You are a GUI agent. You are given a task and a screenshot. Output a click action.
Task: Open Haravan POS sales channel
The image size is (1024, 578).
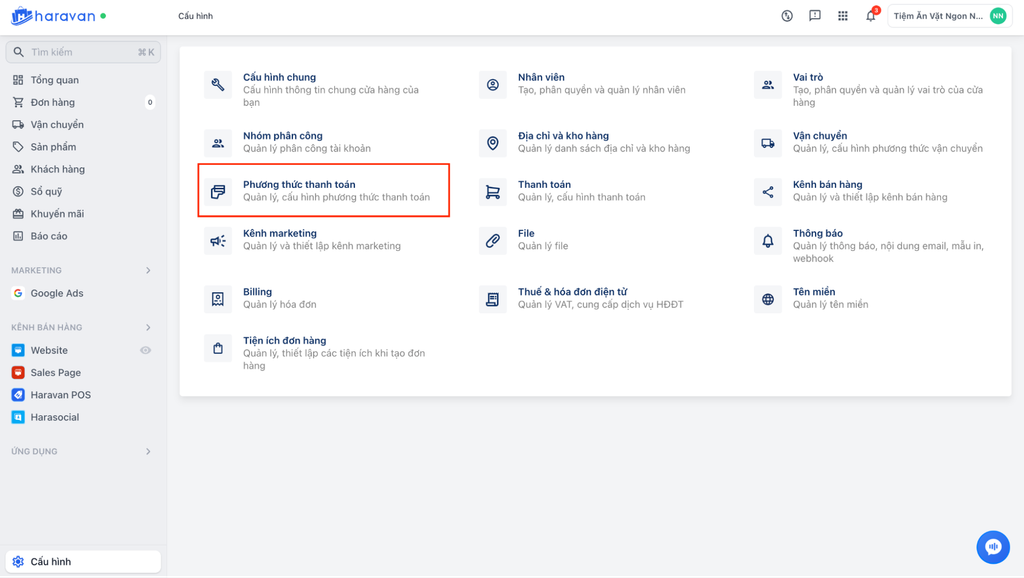coord(60,395)
